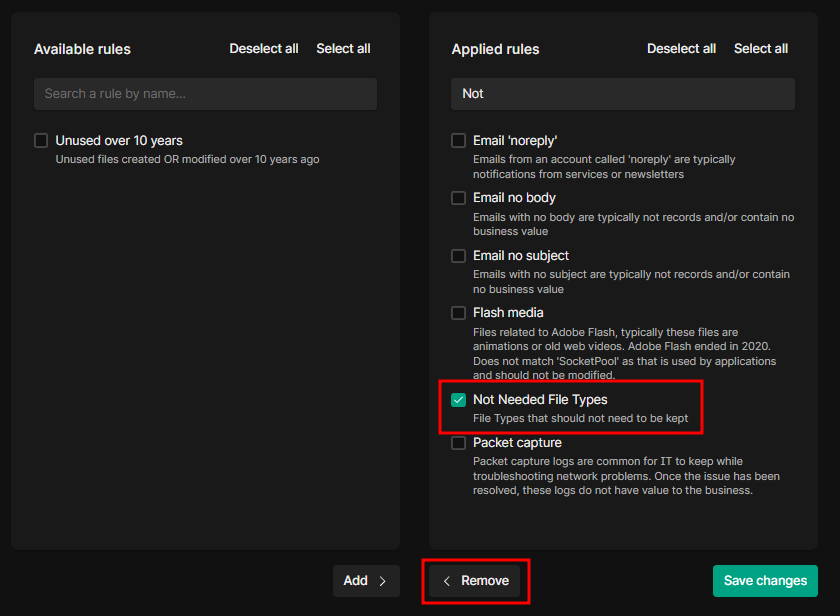Screen dimensions: 840x616
Task: Click the Add button
Action: tap(365, 581)
